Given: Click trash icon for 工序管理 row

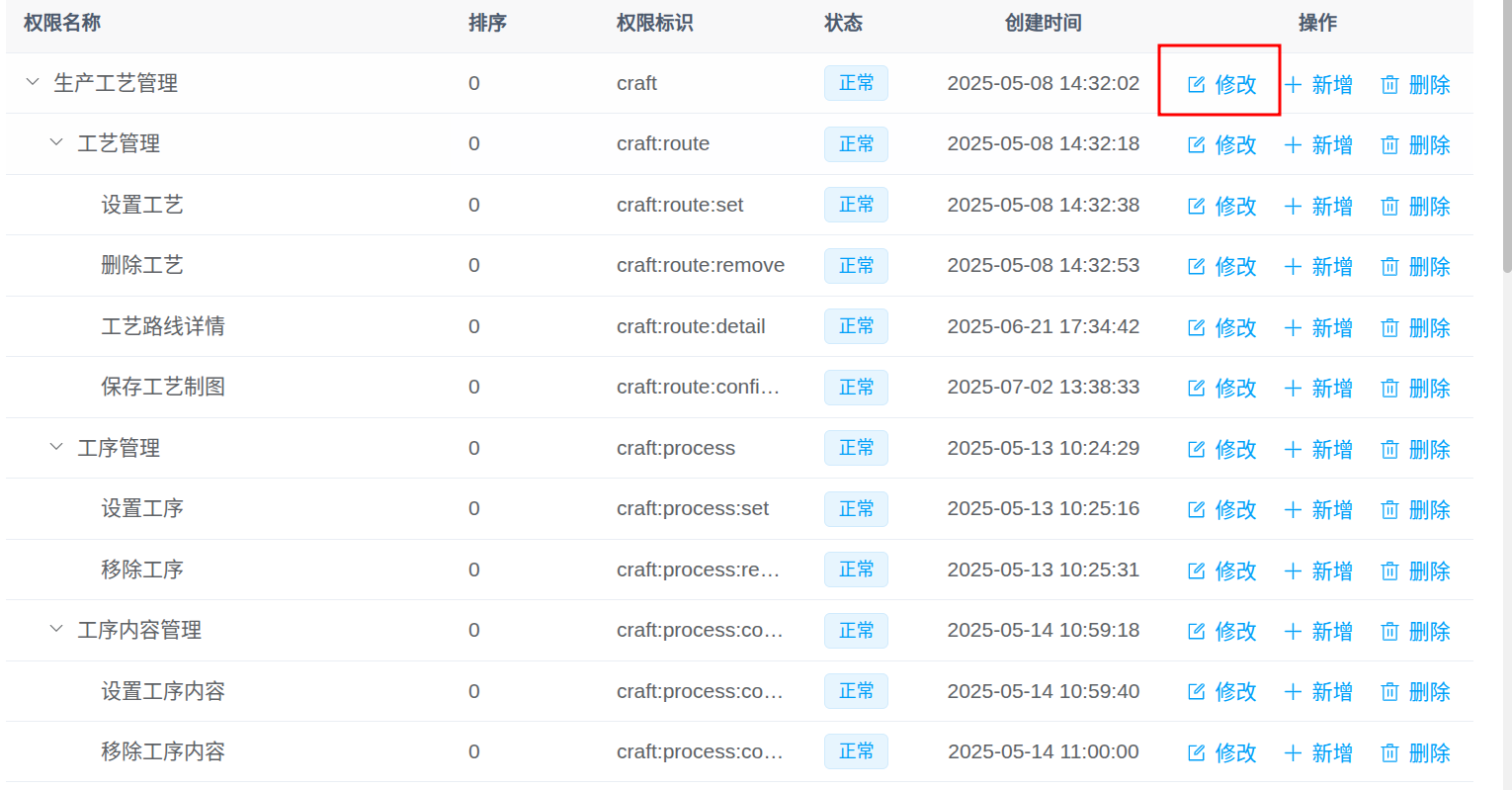Looking at the screenshot, I should tap(1389, 450).
